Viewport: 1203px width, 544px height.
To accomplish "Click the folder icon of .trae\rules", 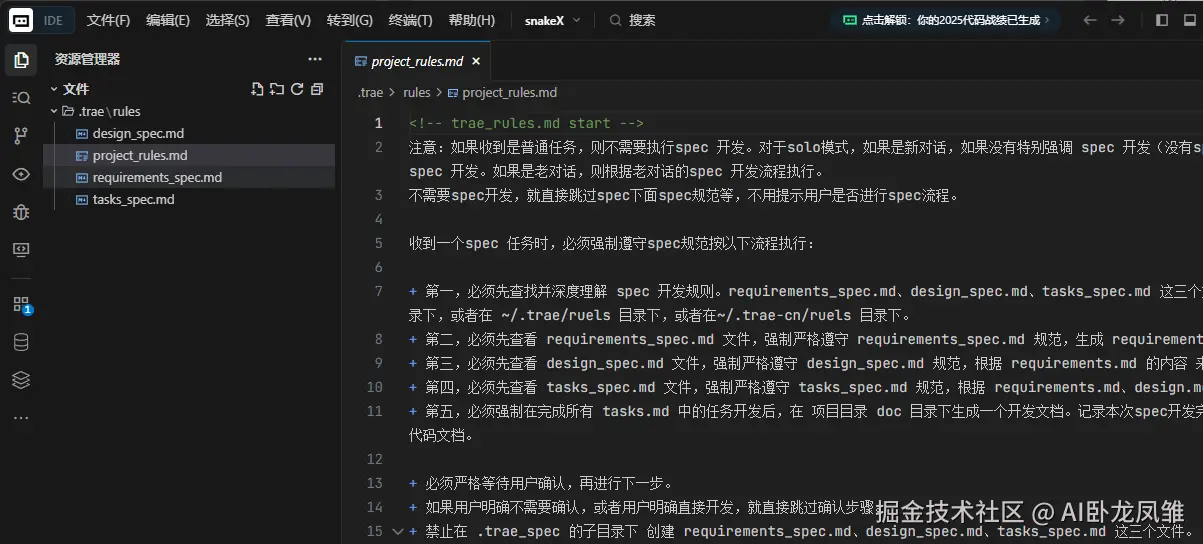I will tap(68, 112).
